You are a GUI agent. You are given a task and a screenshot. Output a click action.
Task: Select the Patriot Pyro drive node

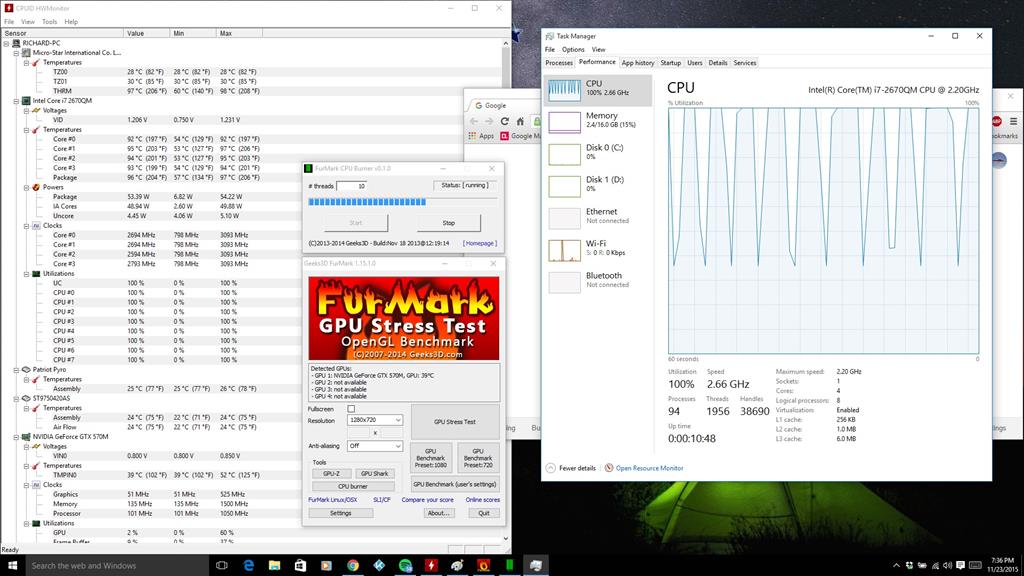tap(50, 369)
